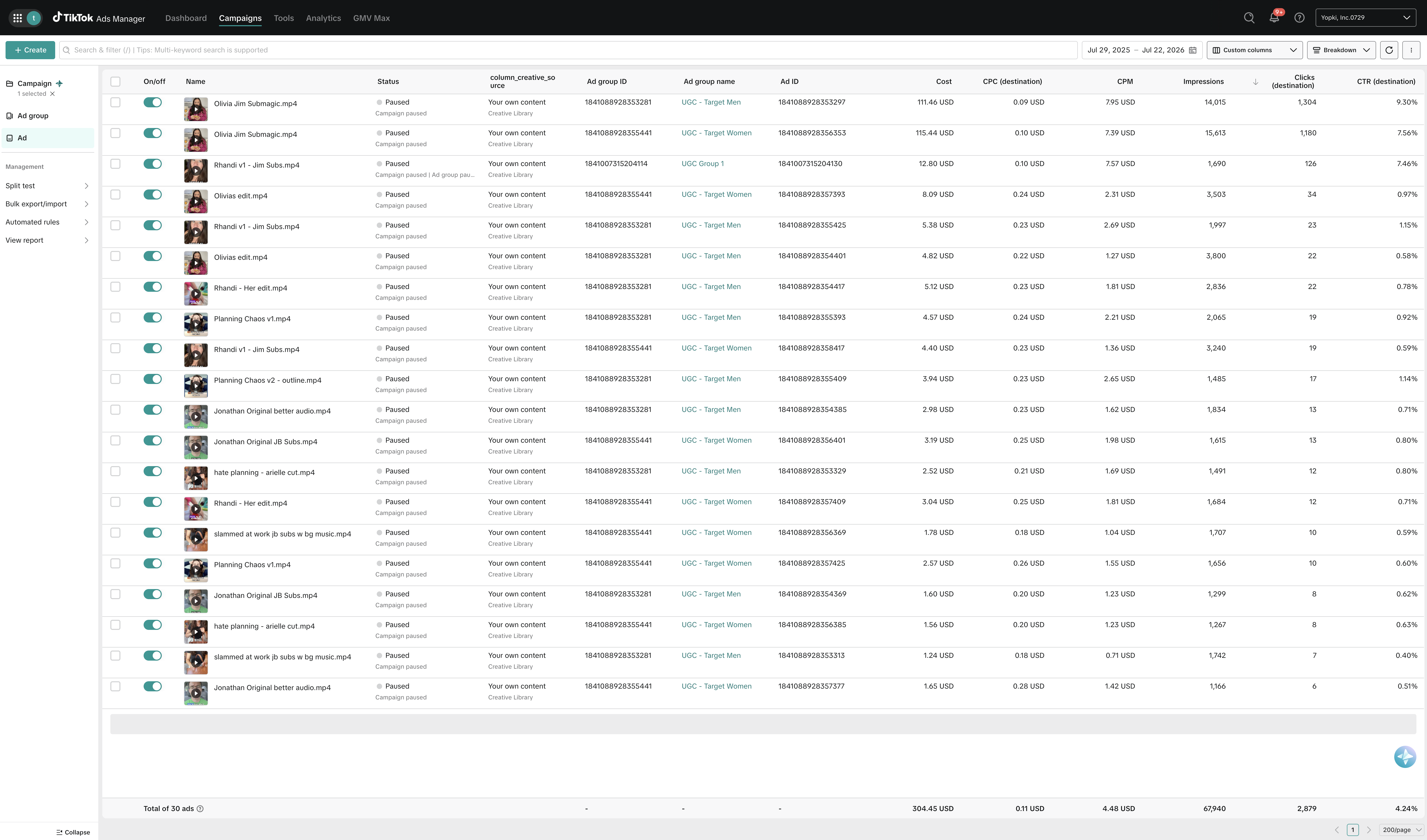This screenshot has width=1427, height=840.
Task: Toggle off the first Olivia Jim Submagic.mp4 ad
Action: pos(152,103)
